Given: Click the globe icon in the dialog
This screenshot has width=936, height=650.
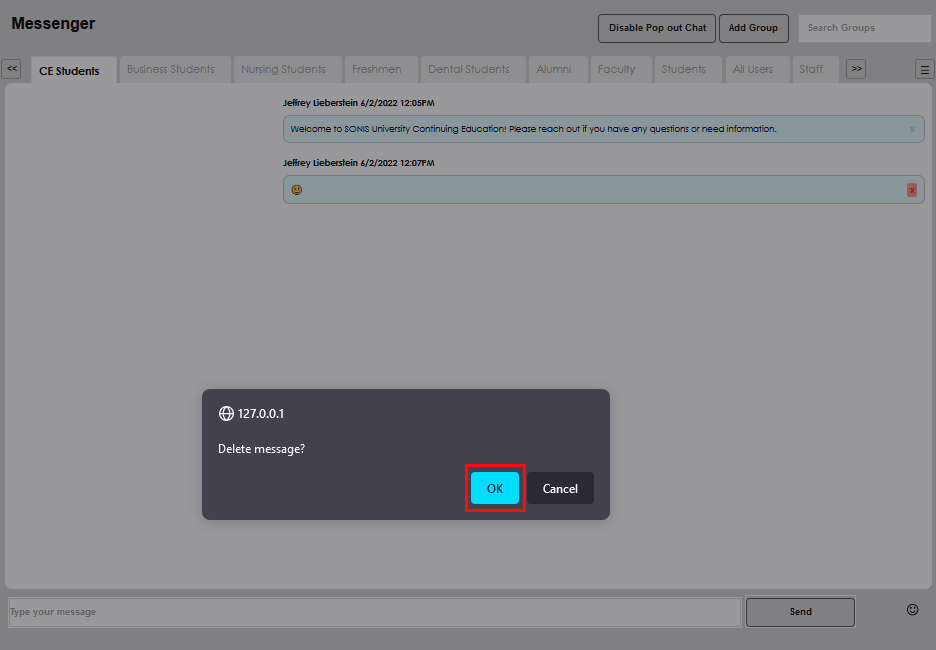Looking at the screenshot, I should coord(226,414).
